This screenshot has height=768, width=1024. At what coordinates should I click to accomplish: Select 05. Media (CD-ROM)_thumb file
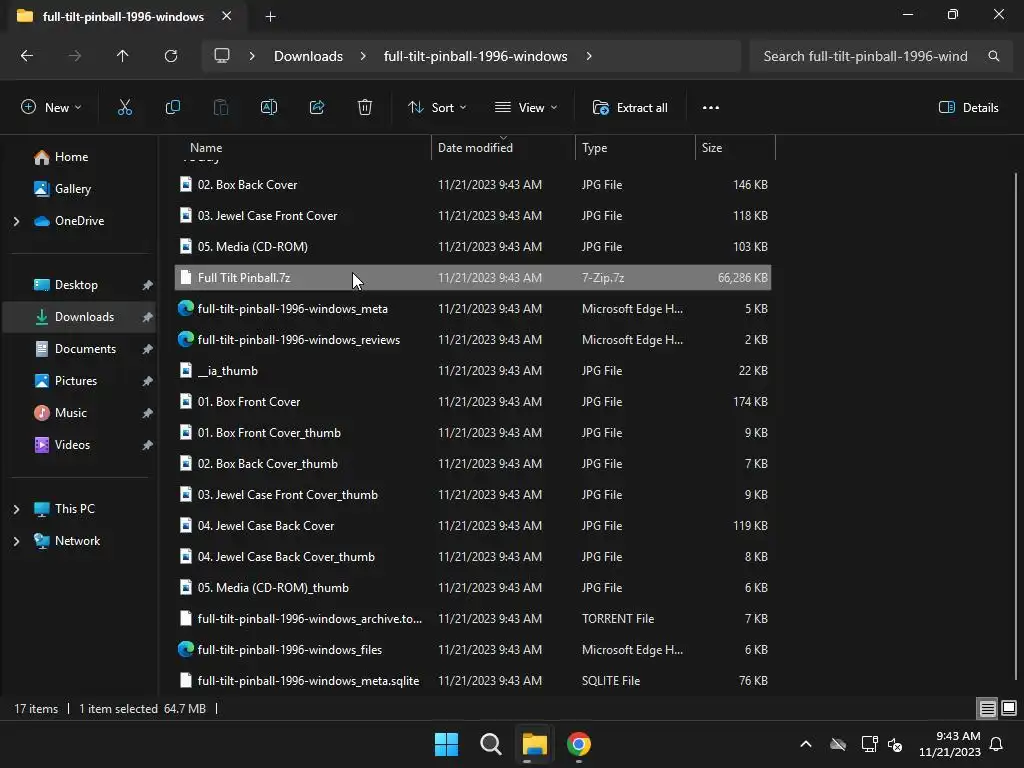tap(473, 588)
